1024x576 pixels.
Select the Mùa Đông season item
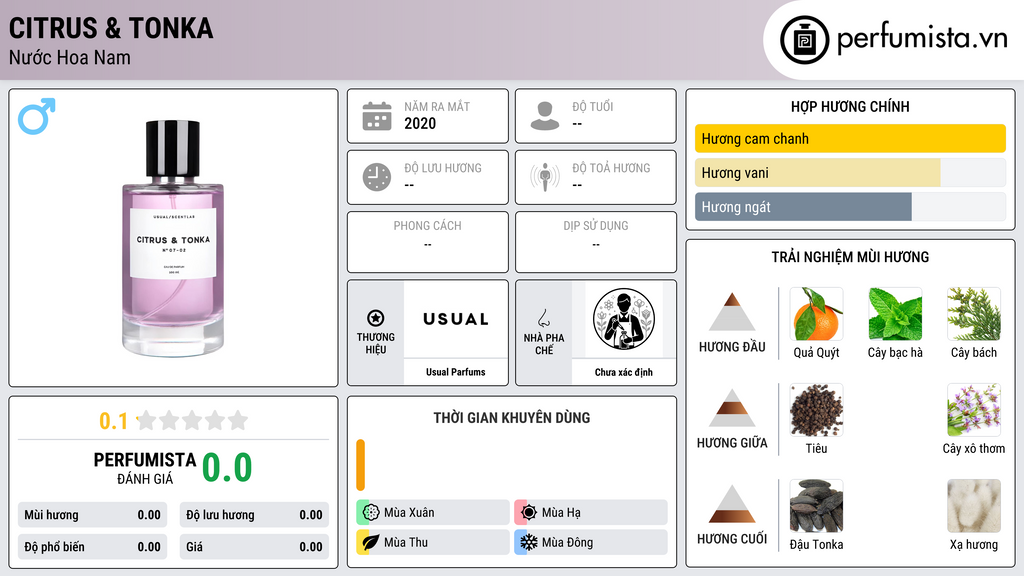(591, 542)
